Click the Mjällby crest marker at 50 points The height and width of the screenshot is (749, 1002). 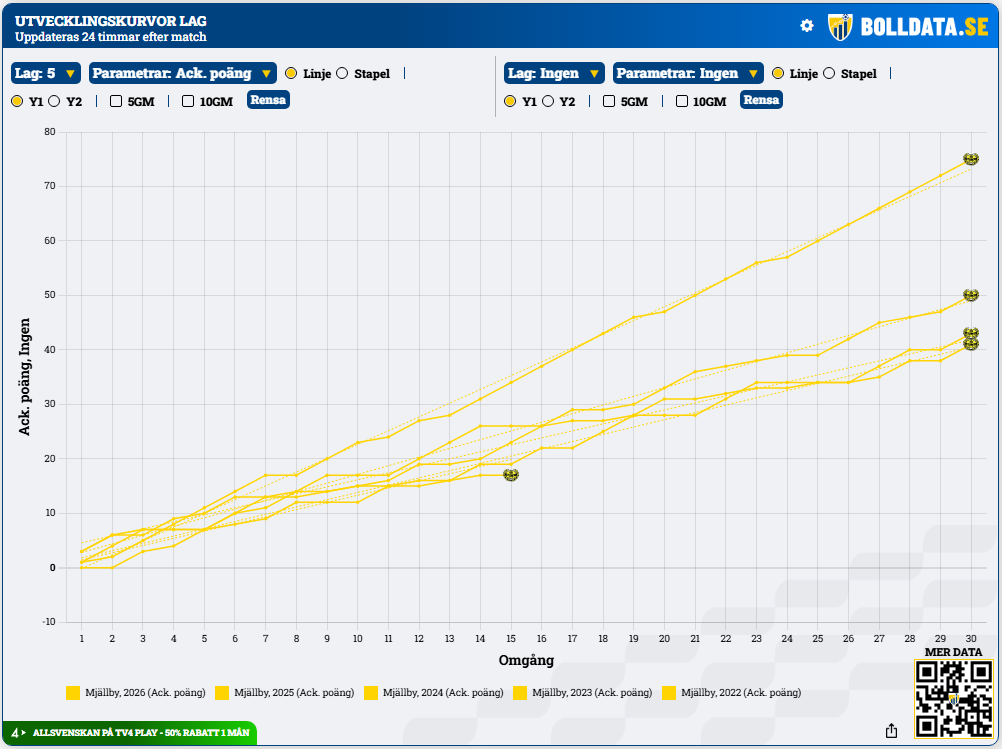pos(971,295)
